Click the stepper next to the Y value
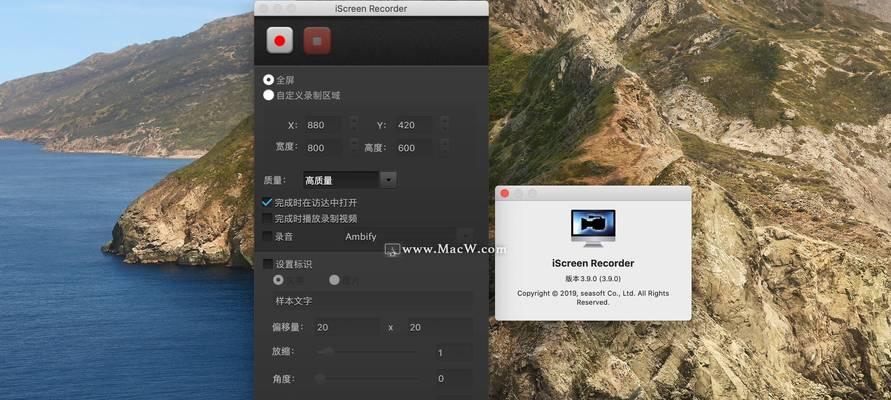The height and width of the screenshot is (400, 891). tap(444, 125)
